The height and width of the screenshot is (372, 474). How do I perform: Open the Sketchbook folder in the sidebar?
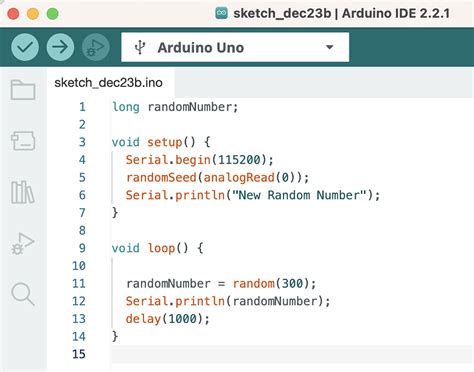coord(23,90)
